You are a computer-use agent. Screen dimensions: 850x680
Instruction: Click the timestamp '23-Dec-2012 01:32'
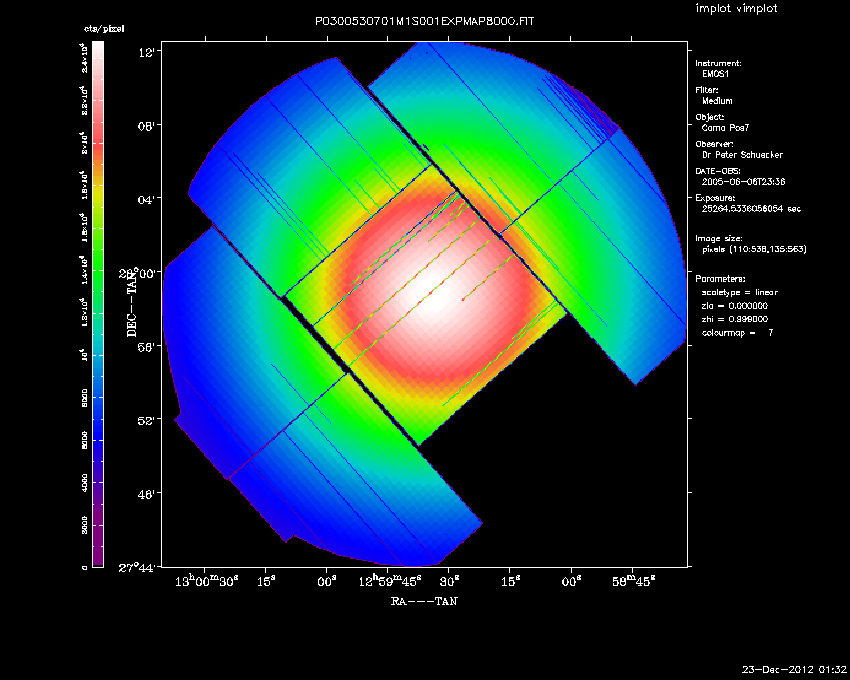point(794,670)
